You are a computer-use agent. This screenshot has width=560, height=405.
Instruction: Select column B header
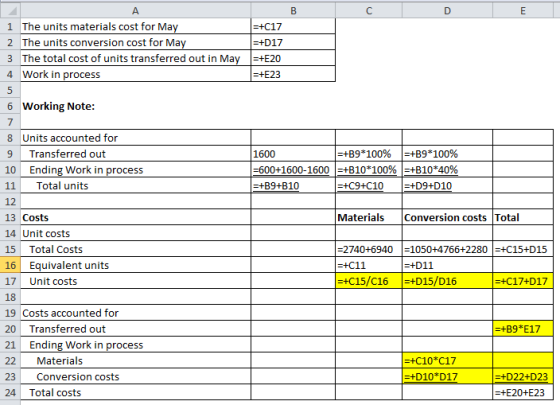(x=293, y=11)
